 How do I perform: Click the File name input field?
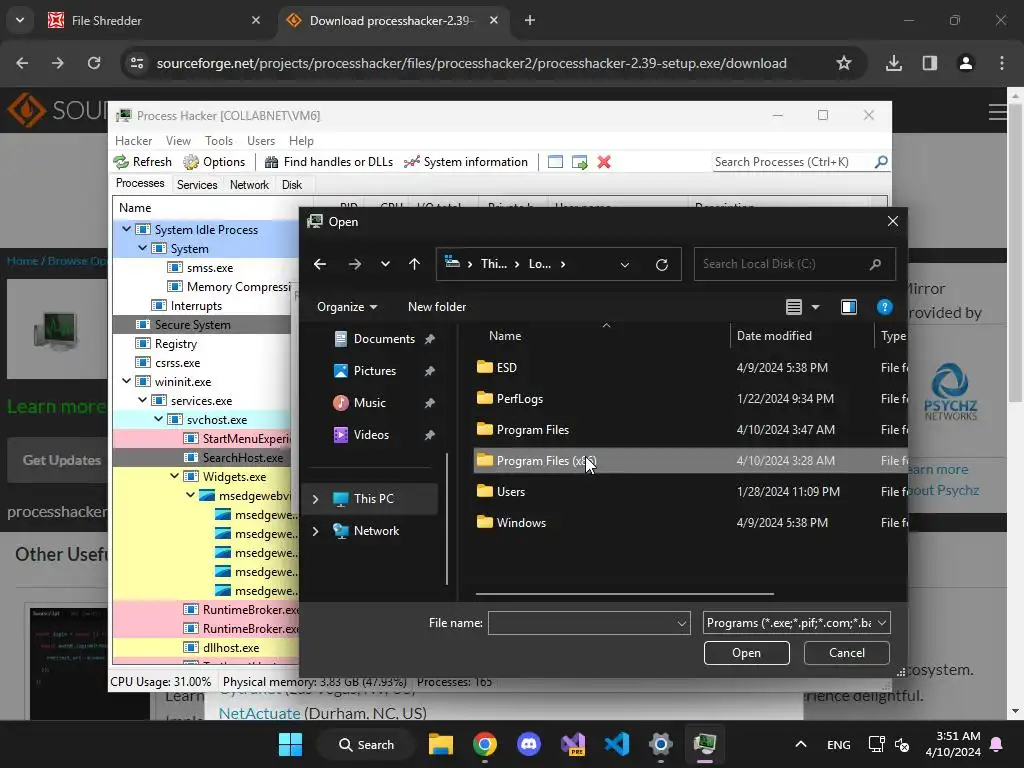point(581,623)
